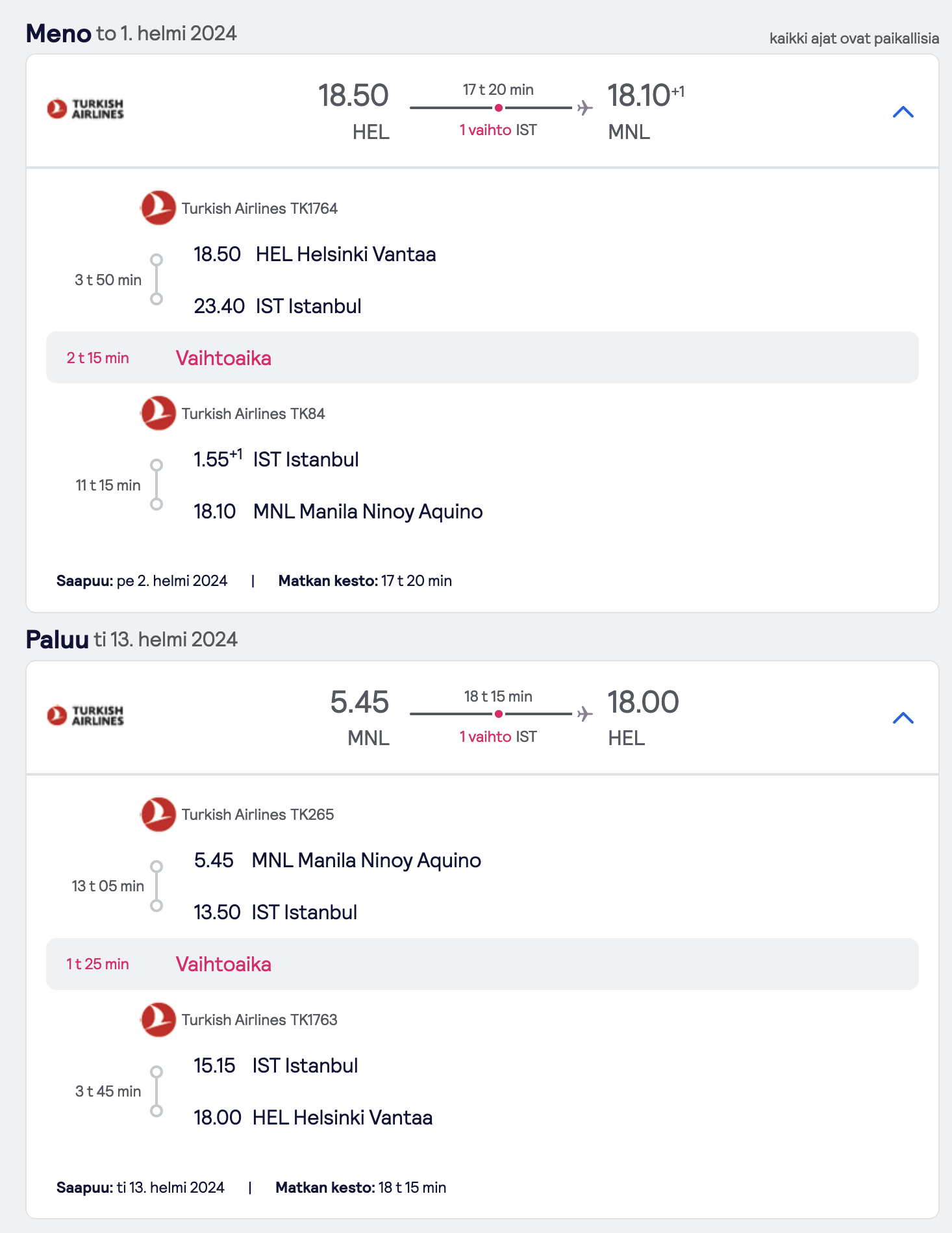Click the round Turkish Airlines icon beside TK1764

pyautogui.click(x=158, y=208)
